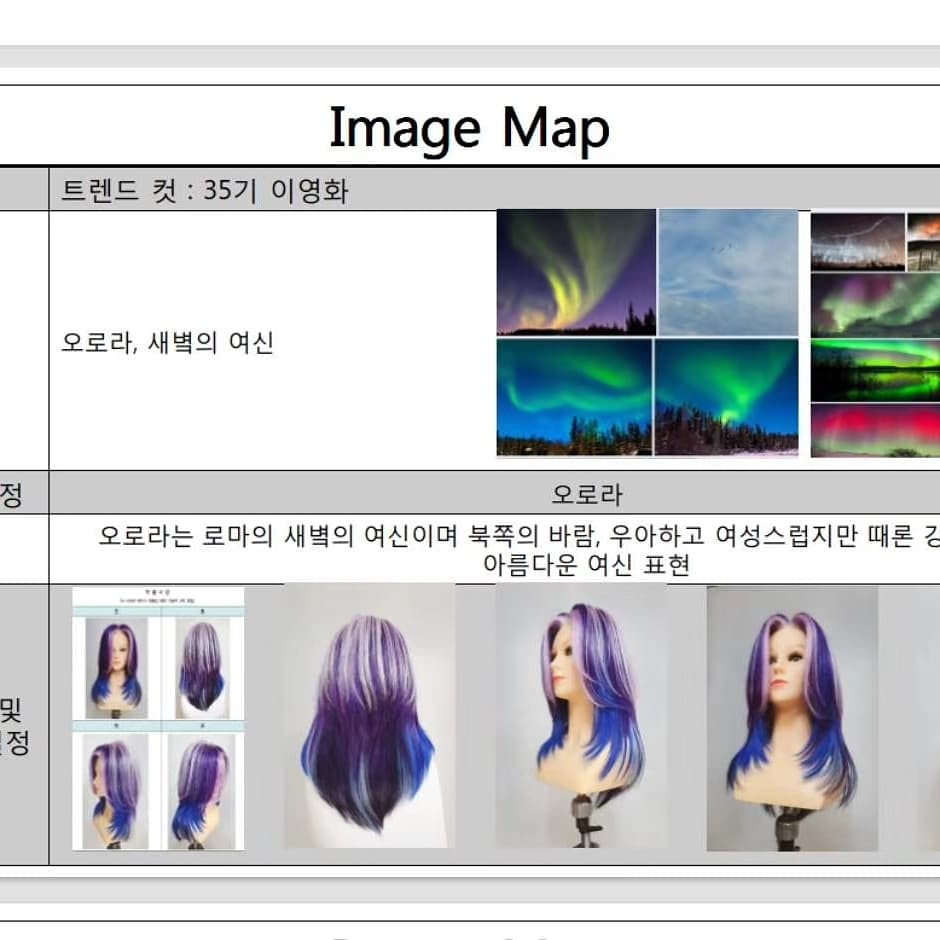Viewport: 940px width, 940px height.
Task: Select the back view purple-blue wig photo
Action: point(369,716)
